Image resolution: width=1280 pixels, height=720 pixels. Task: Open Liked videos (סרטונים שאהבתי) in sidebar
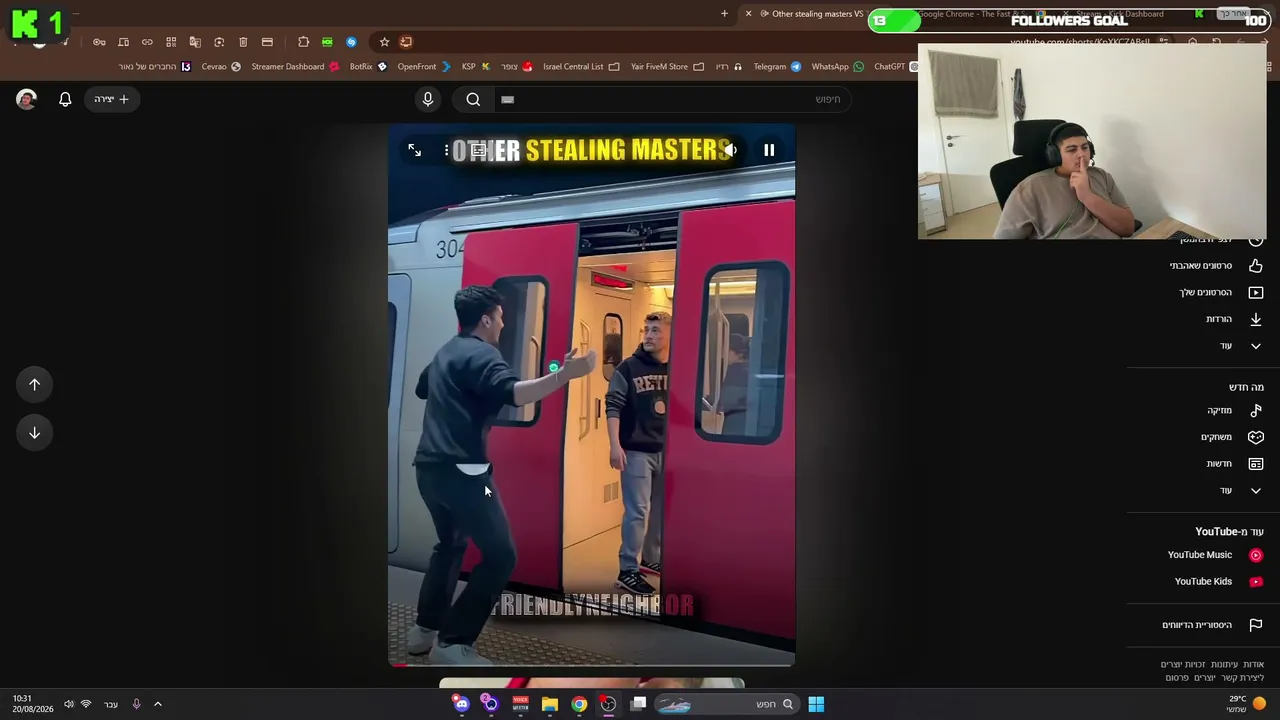tap(1215, 266)
